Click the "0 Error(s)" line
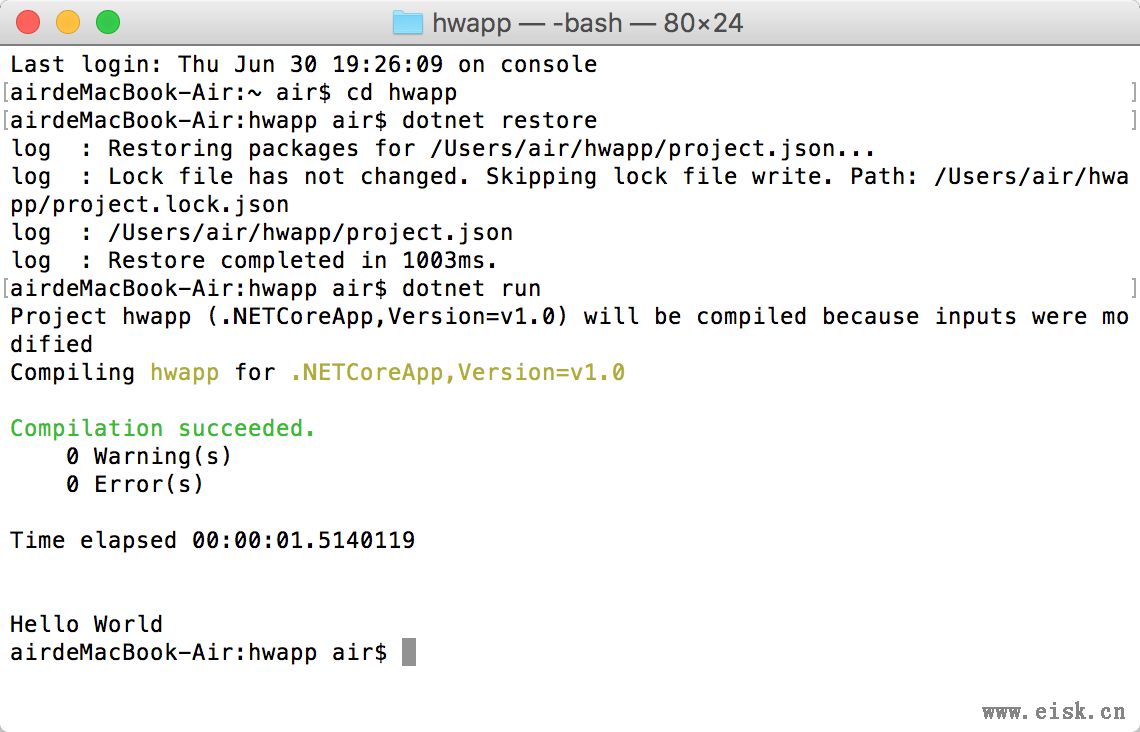Viewport: 1140px width, 732px height. click(134, 484)
